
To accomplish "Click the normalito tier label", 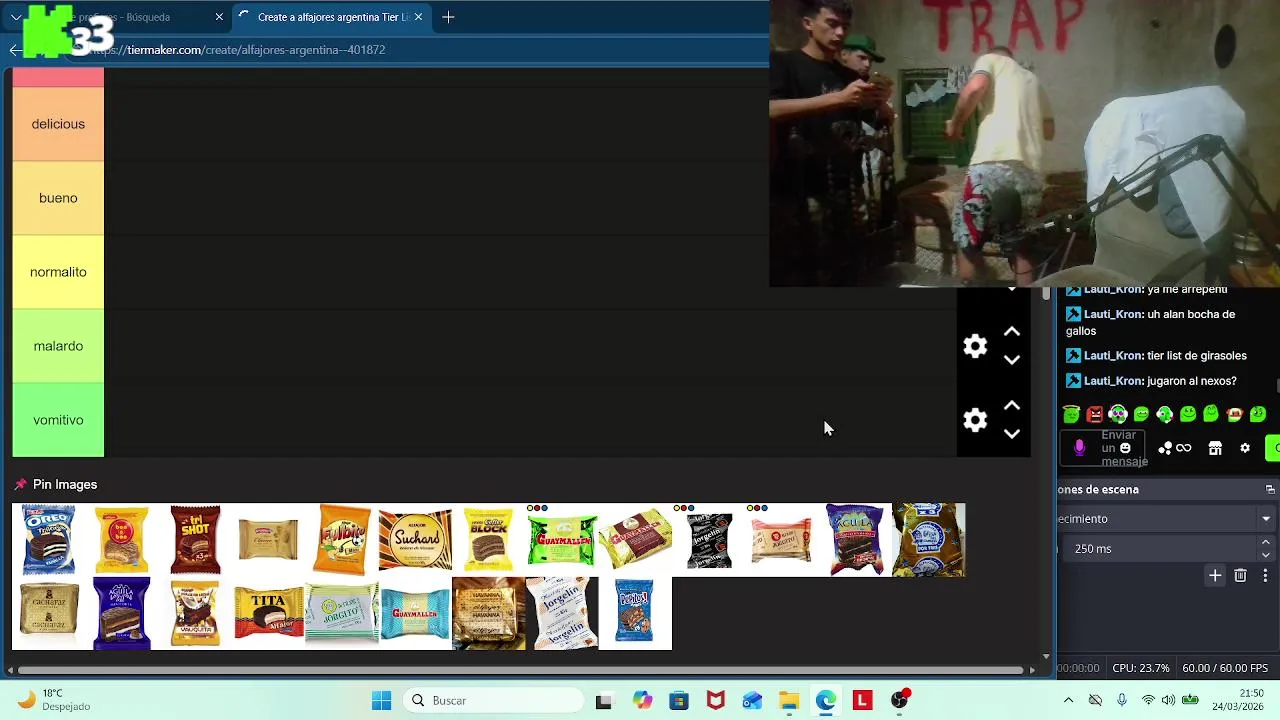I will 58,272.
